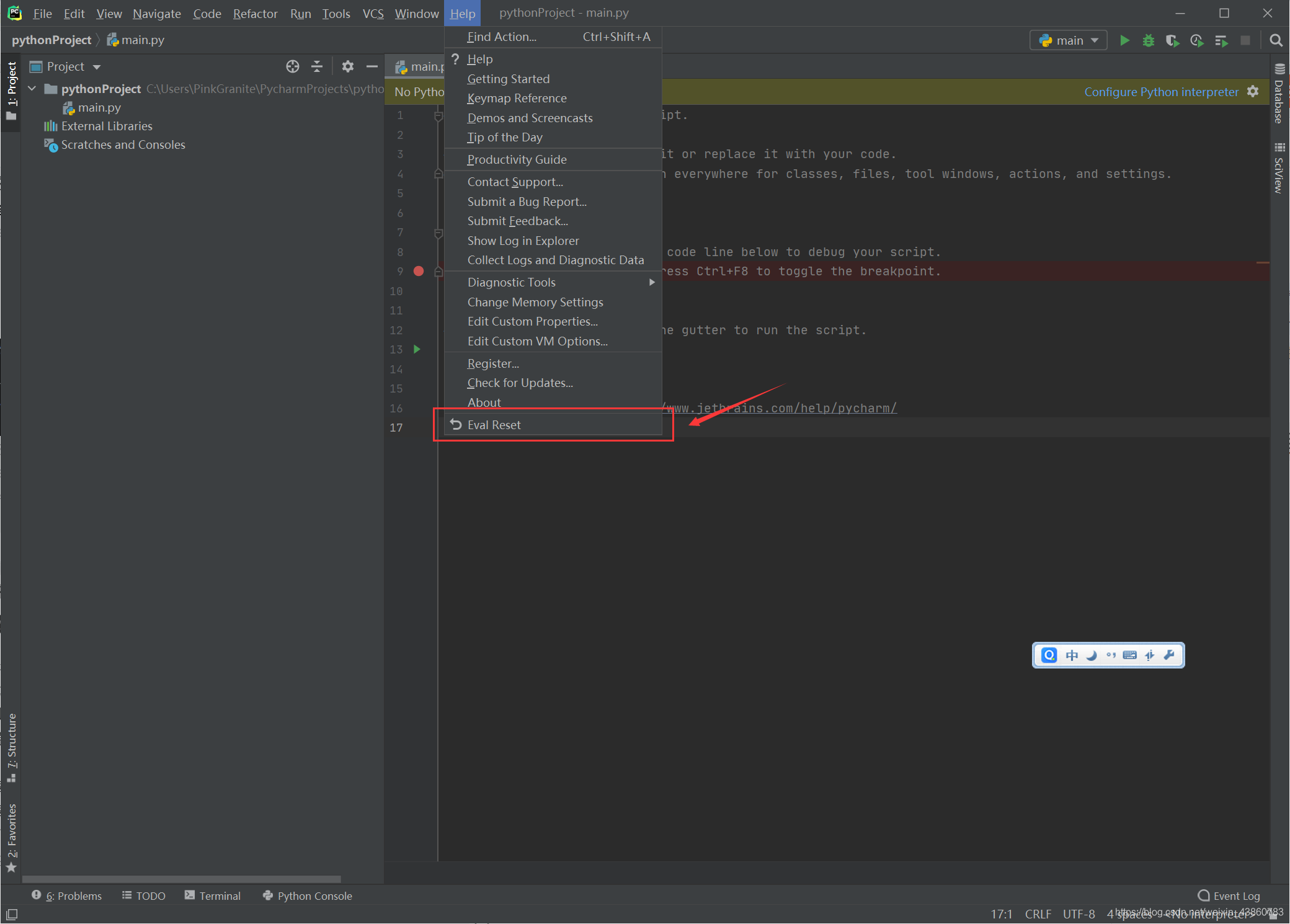Image resolution: width=1290 pixels, height=924 pixels.
Task: Toggle IME Chinese/English mode 中
Action: coord(1072,655)
